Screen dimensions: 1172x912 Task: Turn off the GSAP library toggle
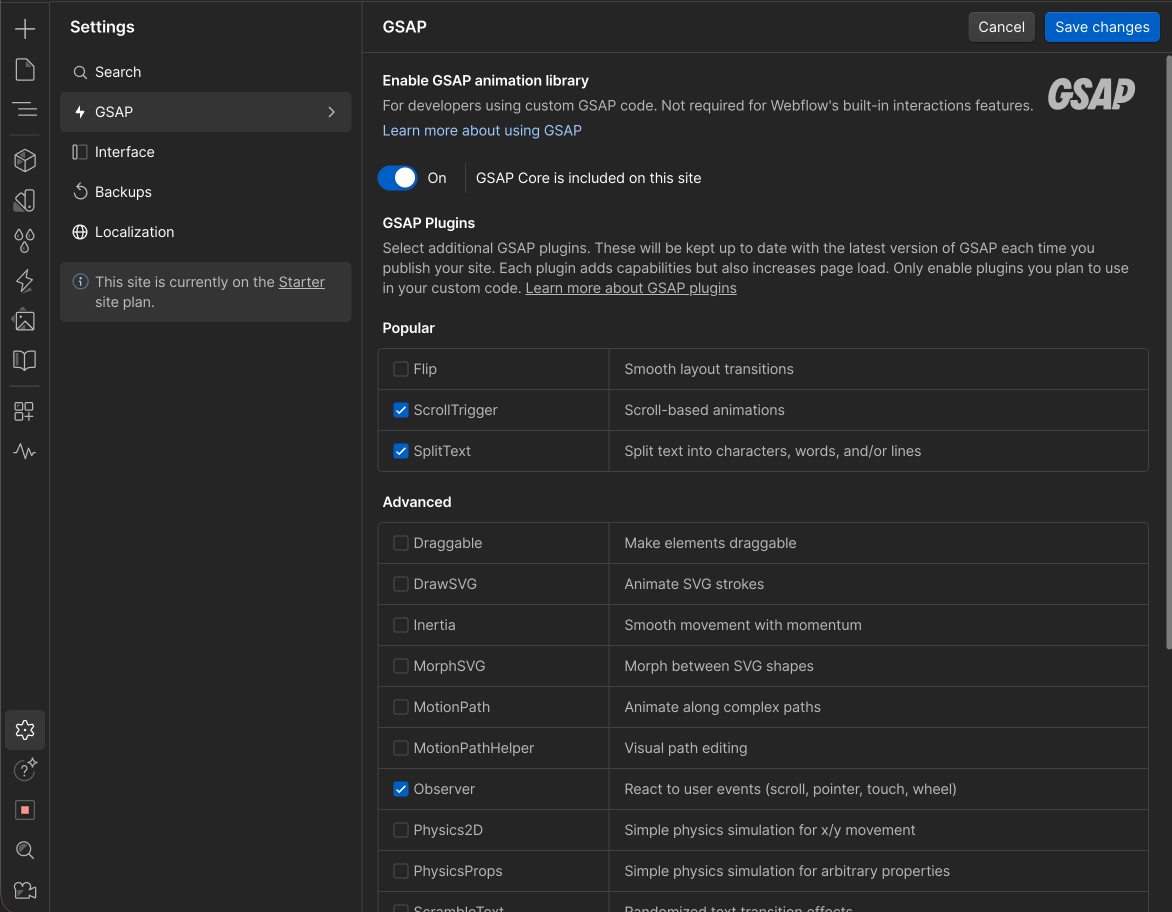click(397, 178)
